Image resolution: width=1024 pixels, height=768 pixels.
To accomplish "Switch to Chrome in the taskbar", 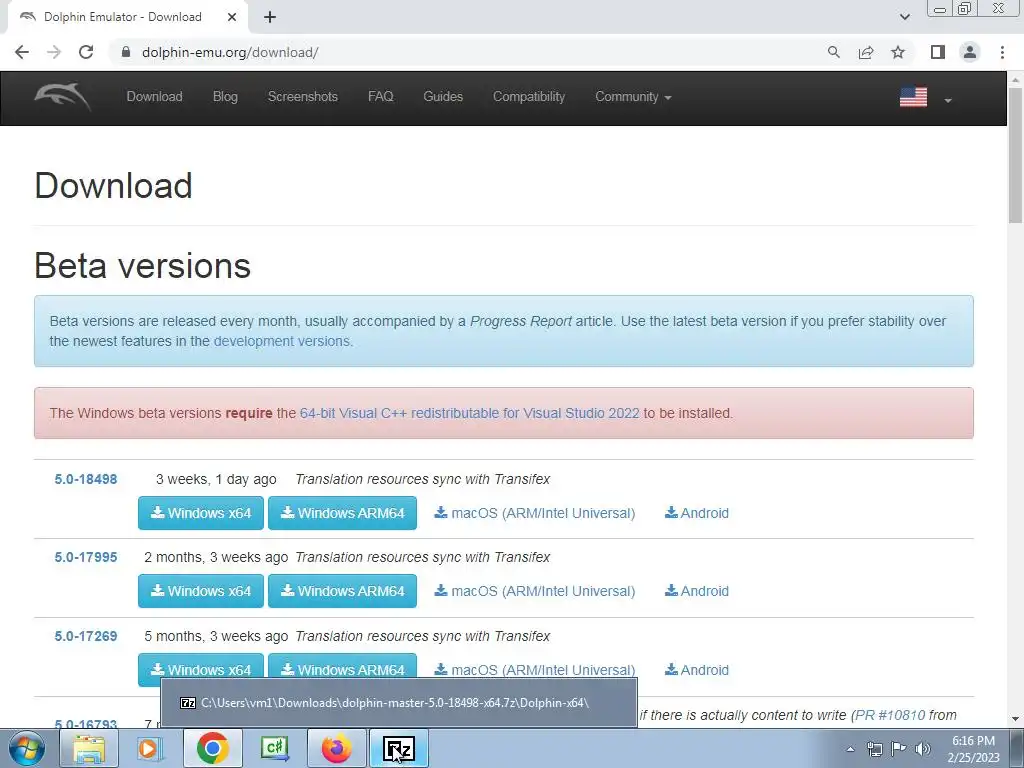I will pyautogui.click(x=212, y=748).
